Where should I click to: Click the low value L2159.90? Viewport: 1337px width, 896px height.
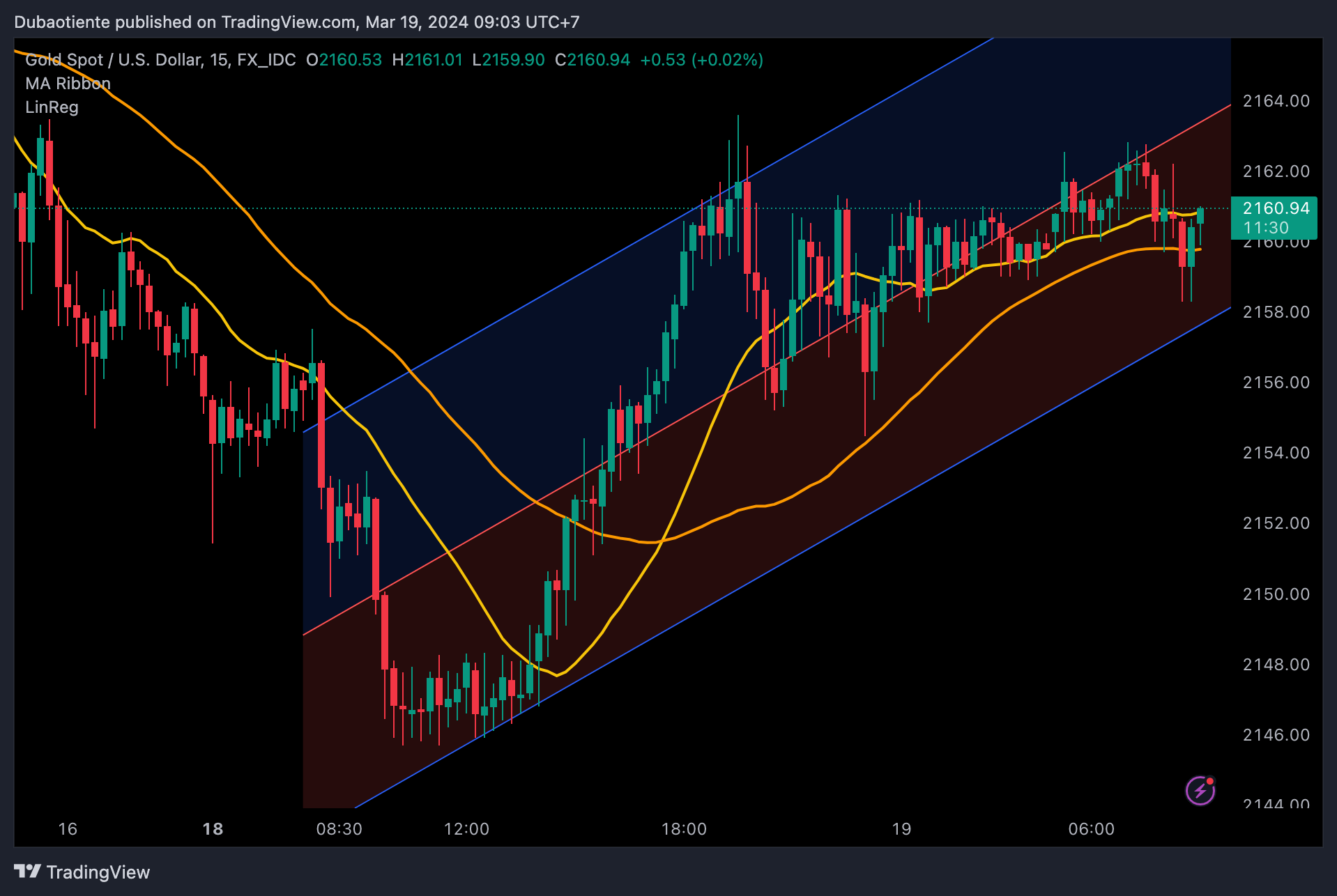tap(508, 60)
